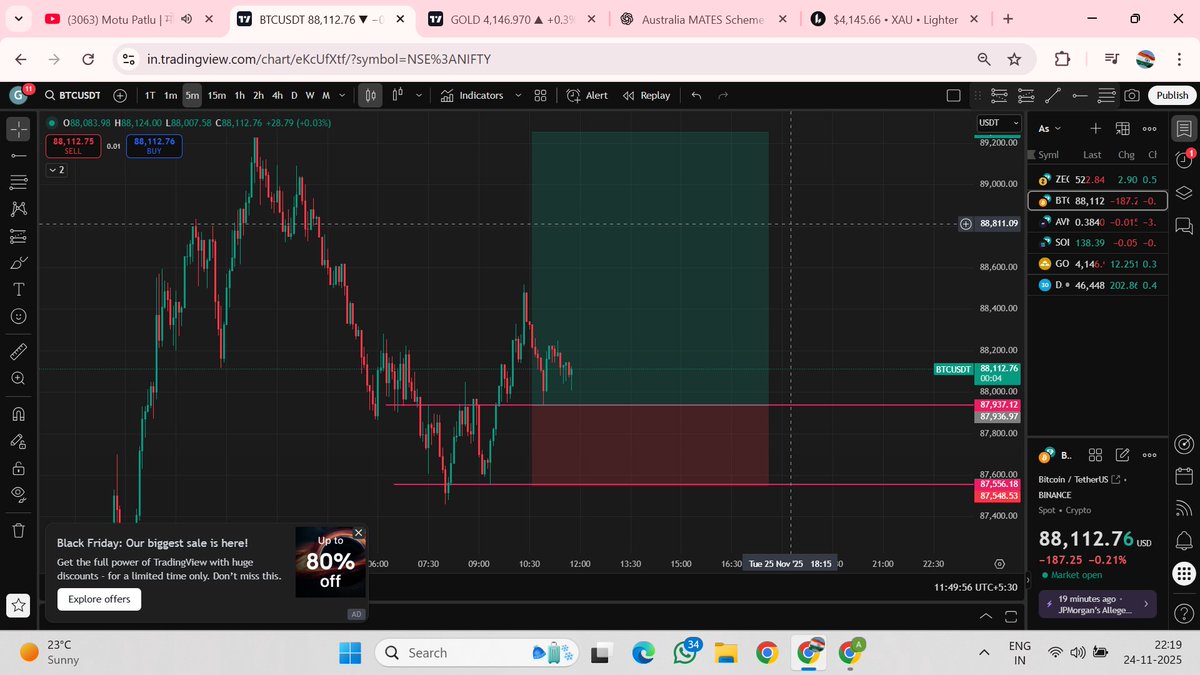Viewport: 1200px width, 675px height.
Task: Toggle lock all drawings
Action: pyautogui.click(x=18, y=467)
